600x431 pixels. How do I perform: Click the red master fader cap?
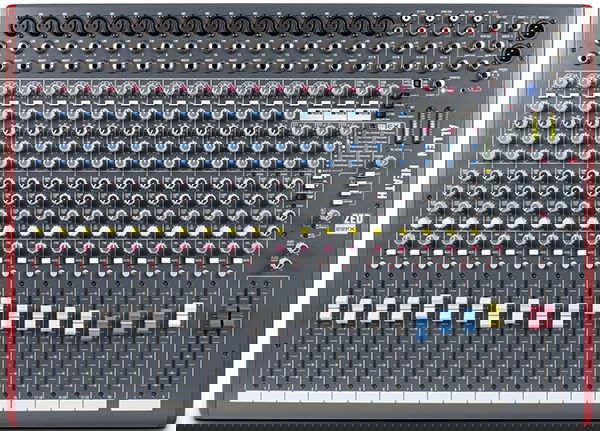(x=542, y=317)
